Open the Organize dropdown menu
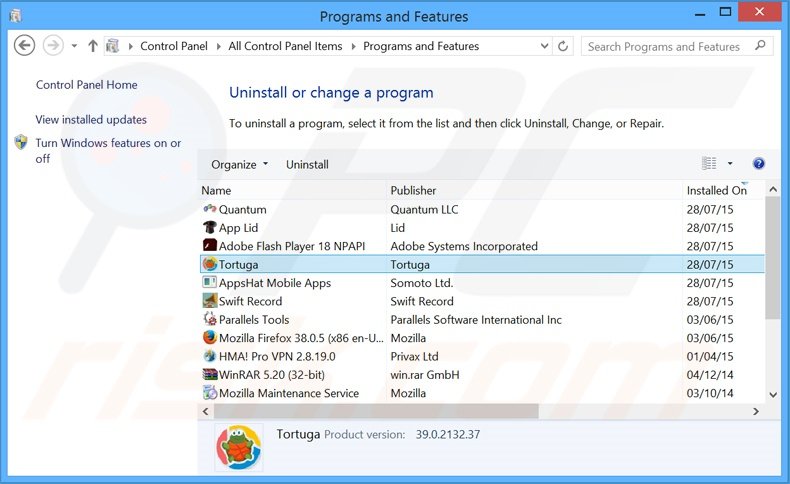The height and width of the screenshot is (484, 790). (x=239, y=164)
